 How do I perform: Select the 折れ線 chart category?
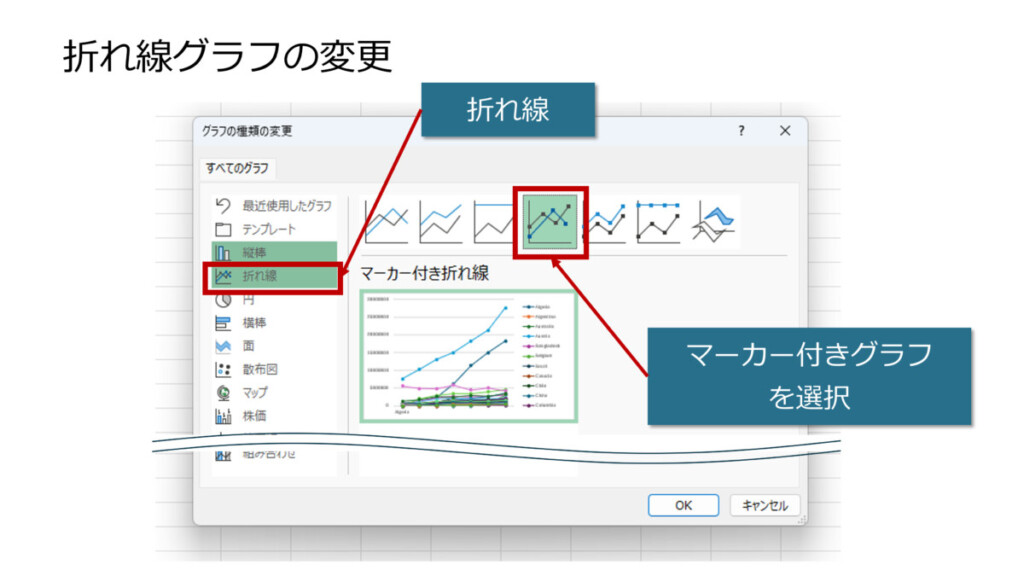point(260,277)
